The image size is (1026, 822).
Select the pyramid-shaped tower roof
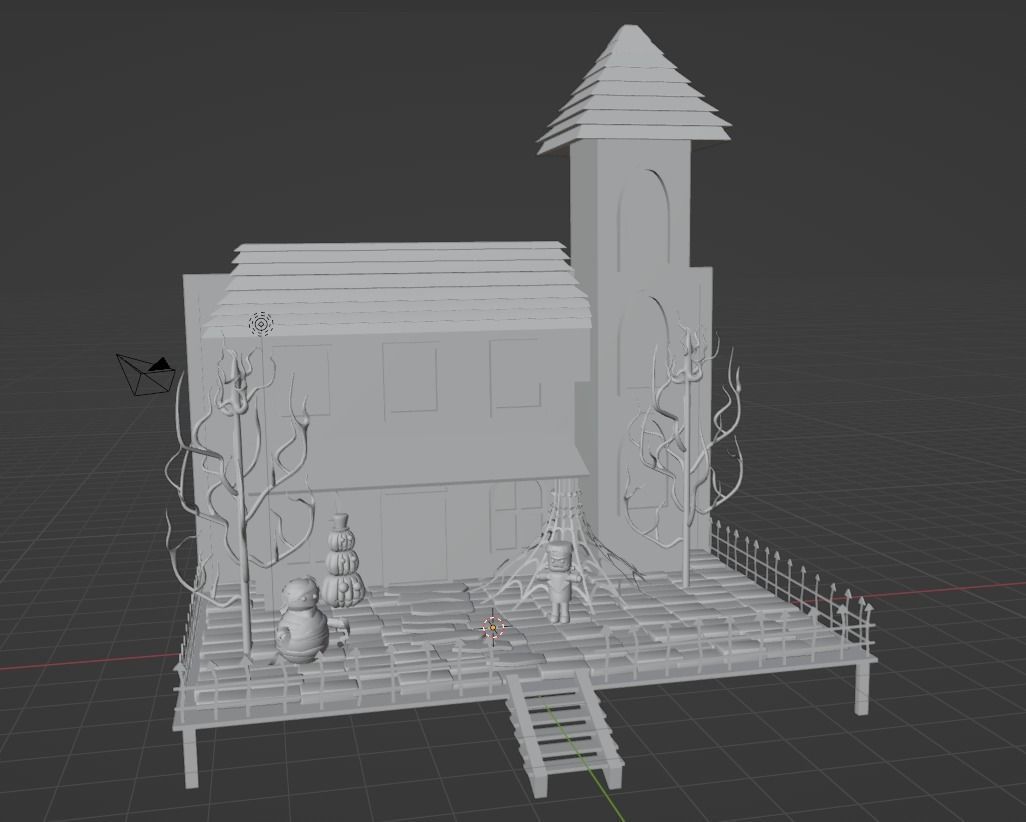tap(633, 90)
